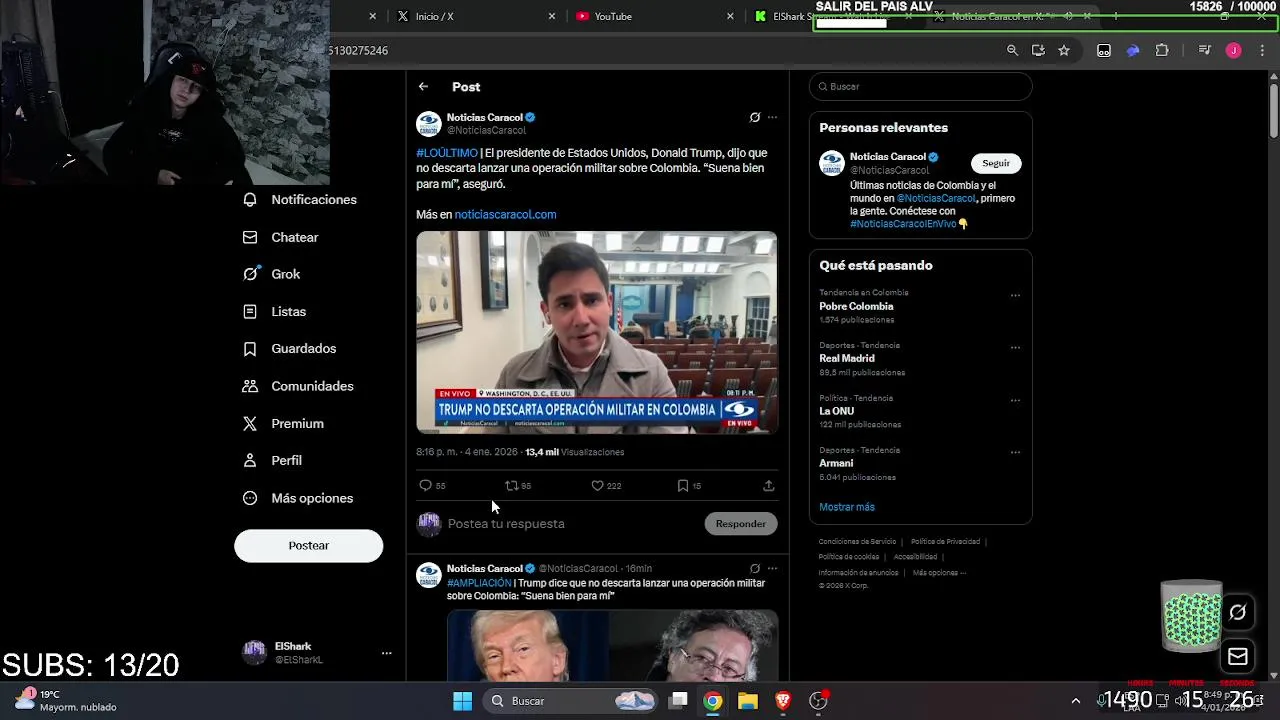The image size is (1280, 720).
Task: Open the Armani trend
Action: [836, 463]
